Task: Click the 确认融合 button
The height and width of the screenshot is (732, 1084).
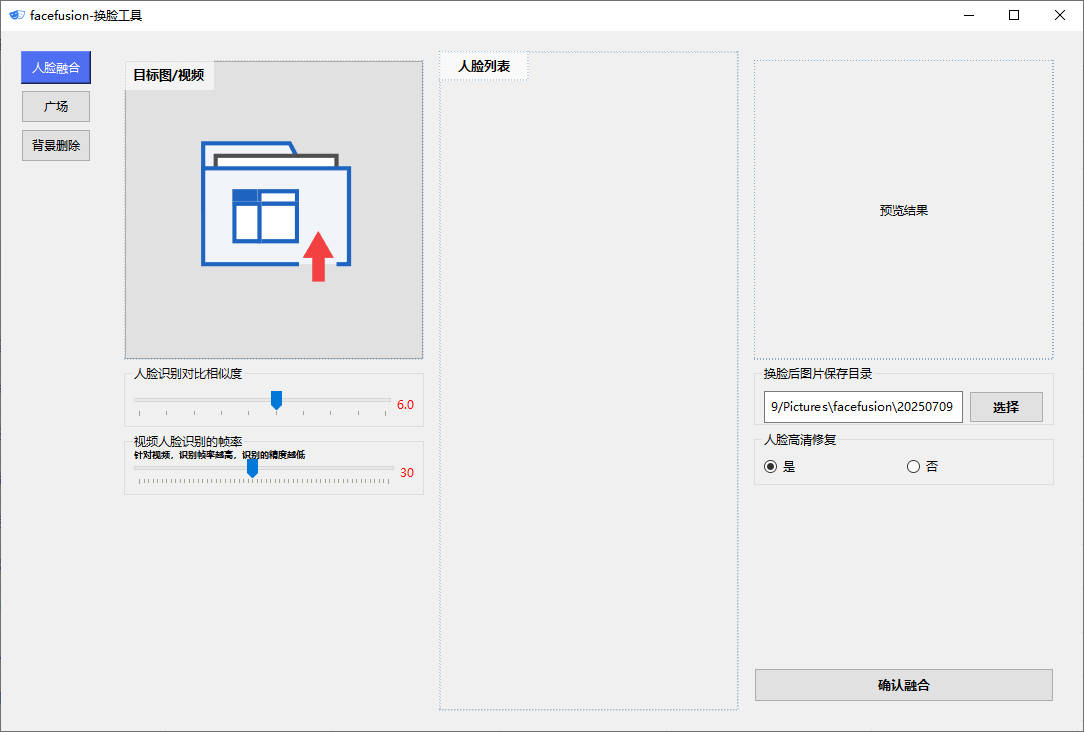Action: coord(904,685)
